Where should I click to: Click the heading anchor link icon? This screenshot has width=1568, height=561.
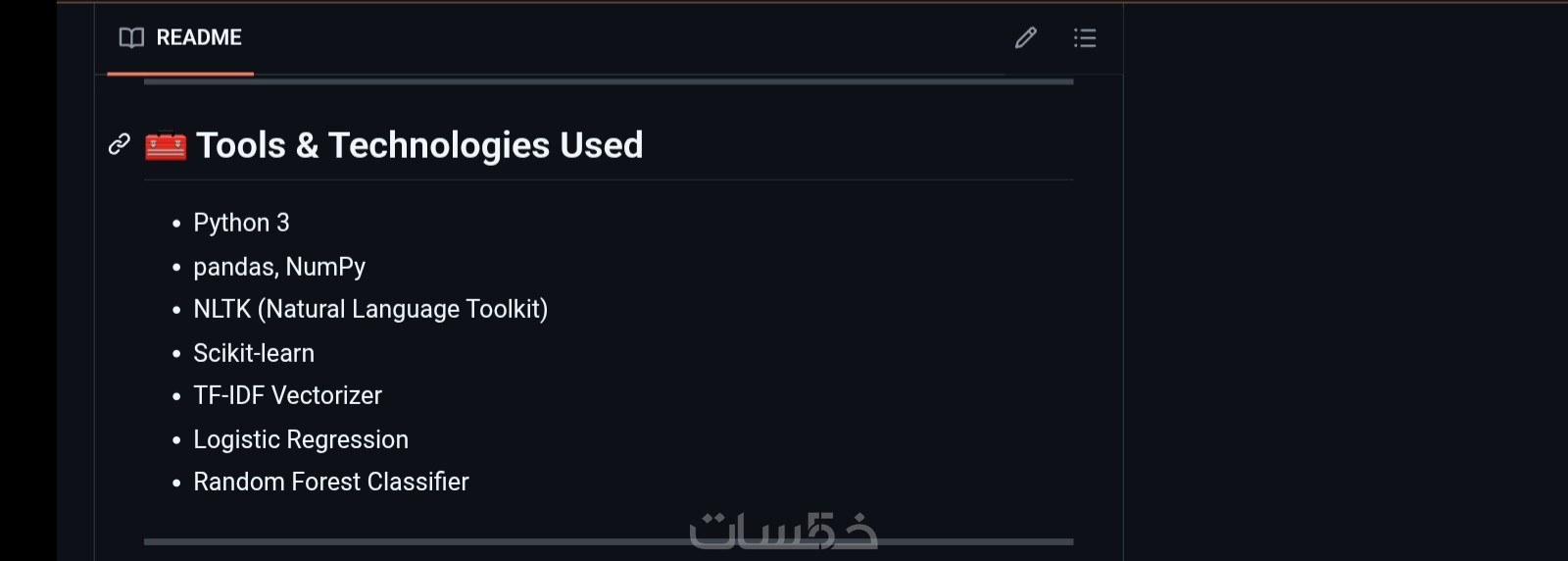pos(120,145)
